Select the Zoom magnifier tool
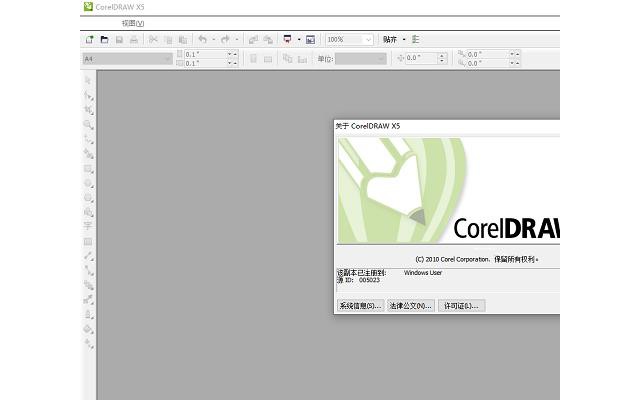640x400 pixels. [89, 125]
